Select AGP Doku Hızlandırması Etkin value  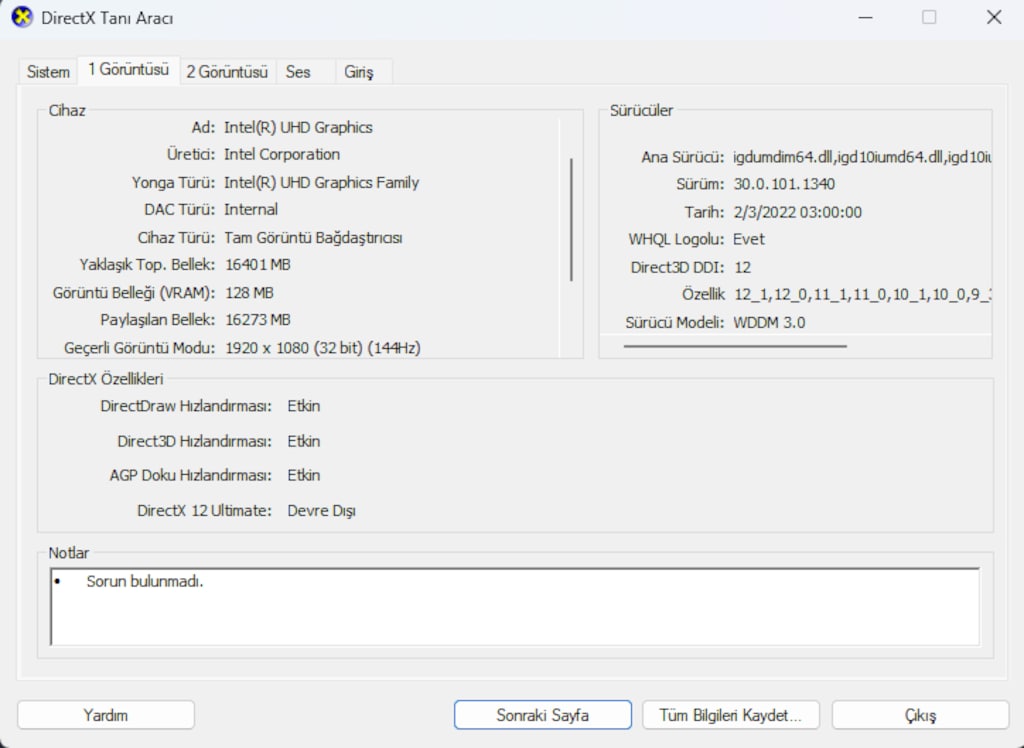coord(304,476)
